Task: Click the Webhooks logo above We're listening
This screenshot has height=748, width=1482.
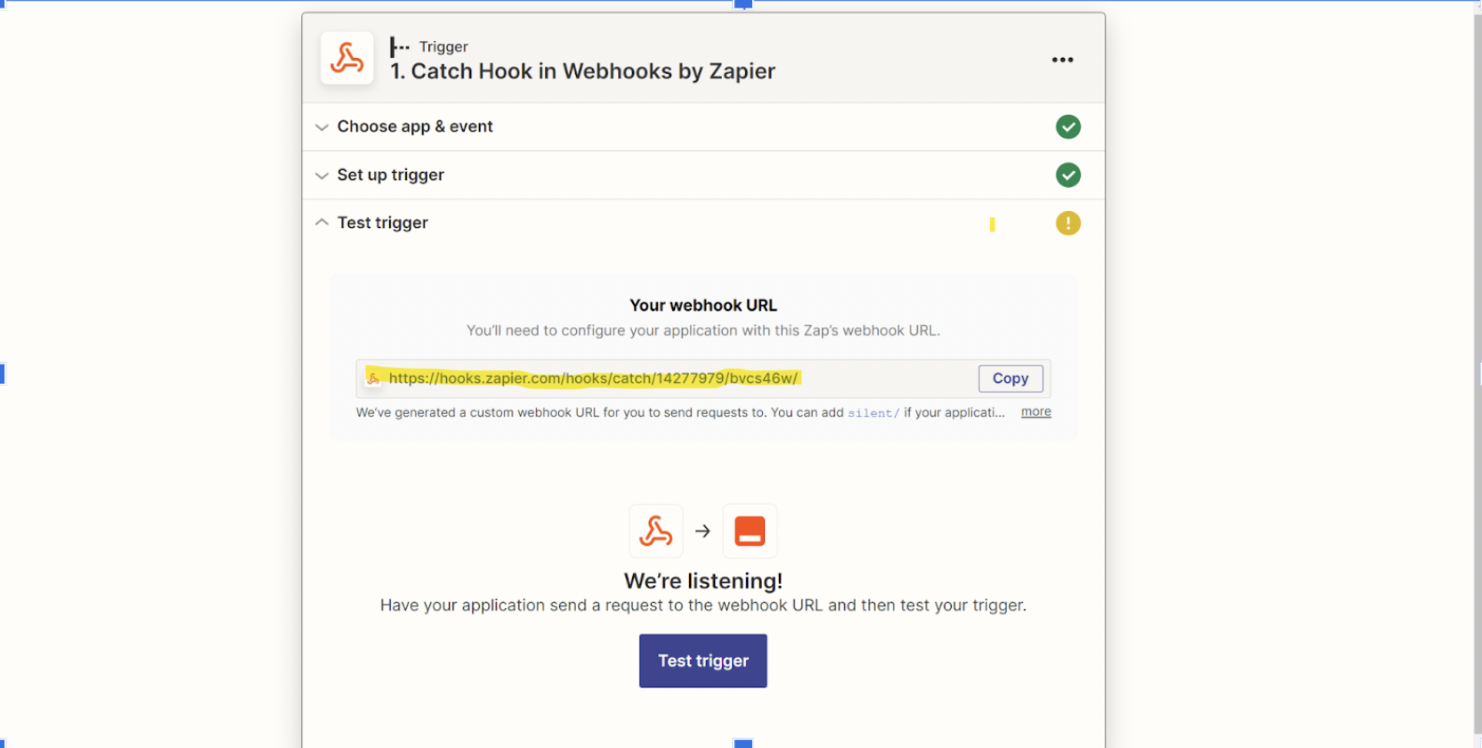Action: click(x=656, y=531)
